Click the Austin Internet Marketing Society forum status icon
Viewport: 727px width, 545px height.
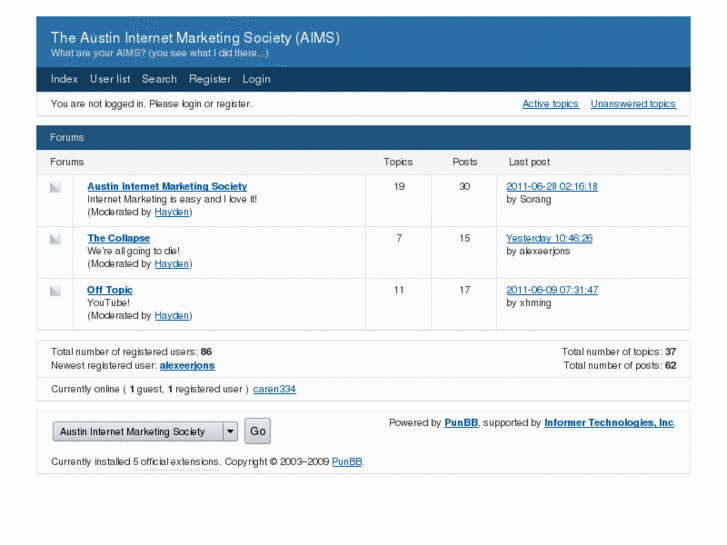55,187
